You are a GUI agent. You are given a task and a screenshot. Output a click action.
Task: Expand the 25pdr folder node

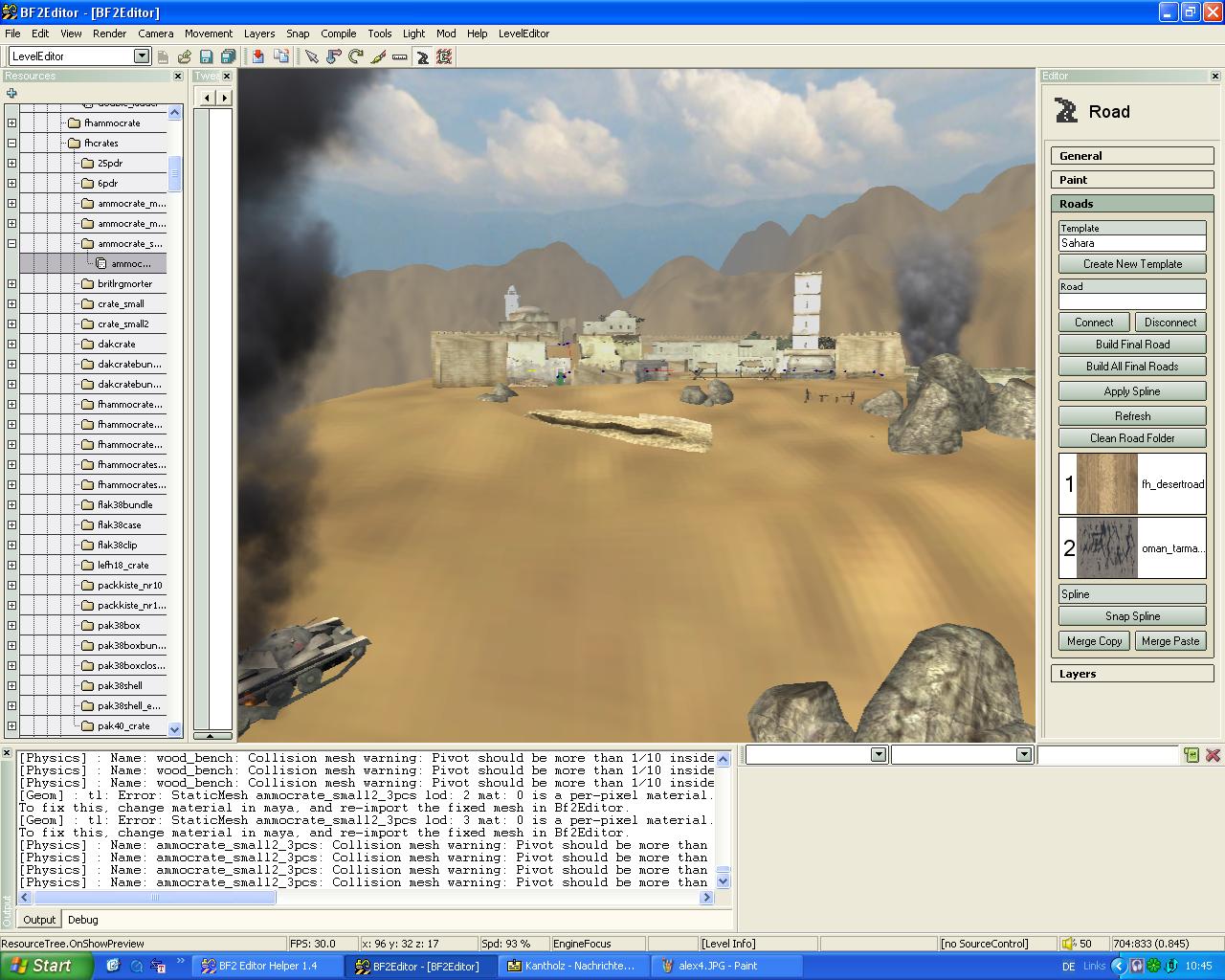pyautogui.click(x=11, y=163)
